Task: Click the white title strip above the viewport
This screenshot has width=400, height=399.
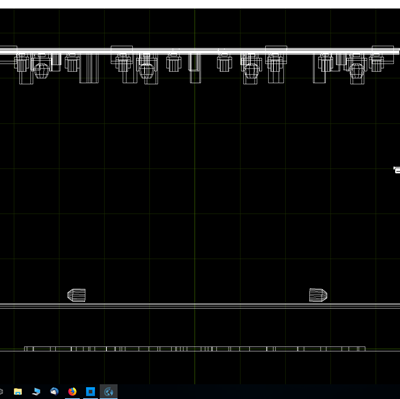Action: pyautogui.click(x=200, y=4)
